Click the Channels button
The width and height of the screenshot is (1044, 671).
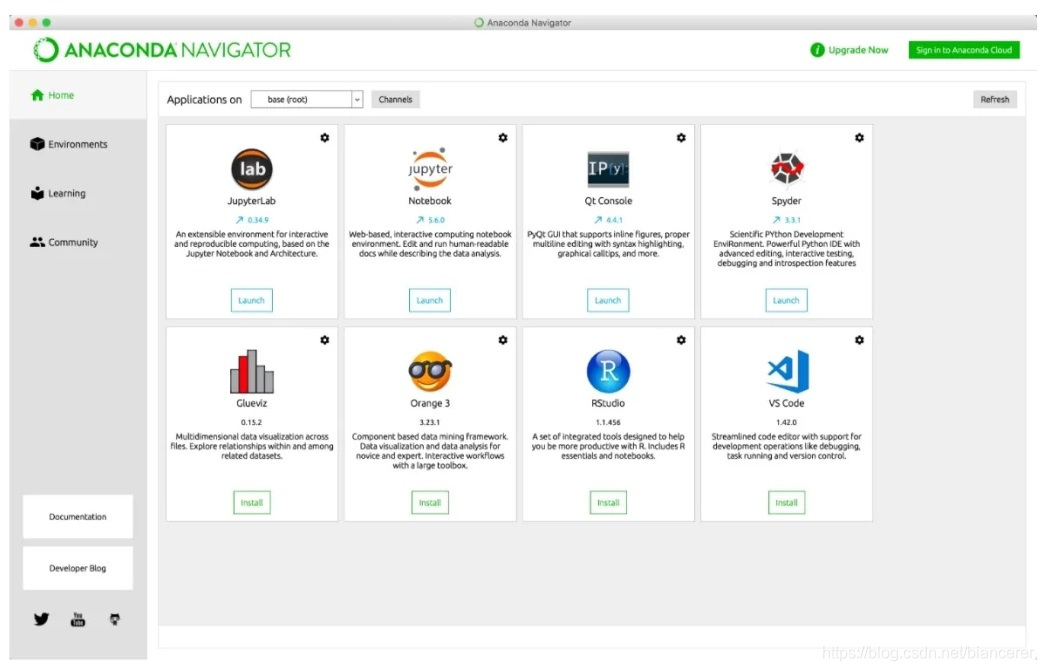395,99
